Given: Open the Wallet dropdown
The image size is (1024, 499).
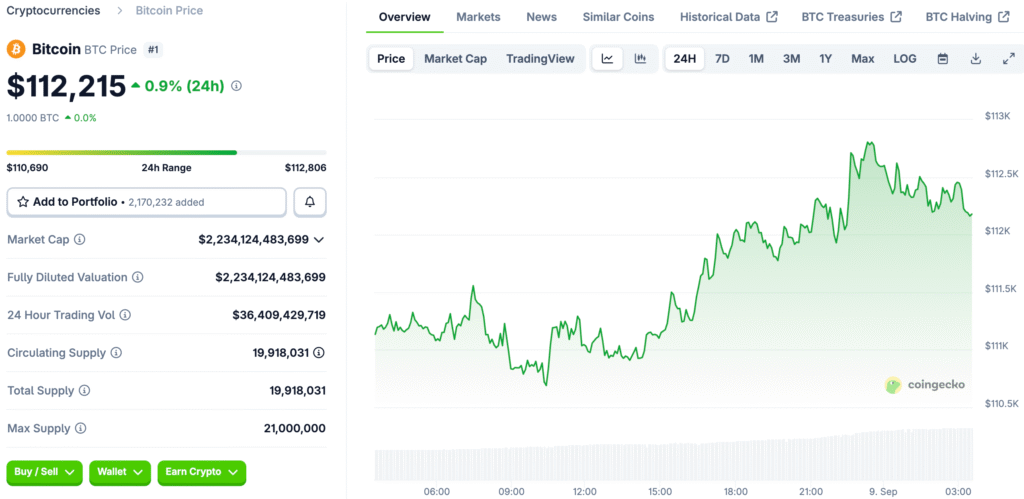Looking at the screenshot, I should (x=119, y=472).
